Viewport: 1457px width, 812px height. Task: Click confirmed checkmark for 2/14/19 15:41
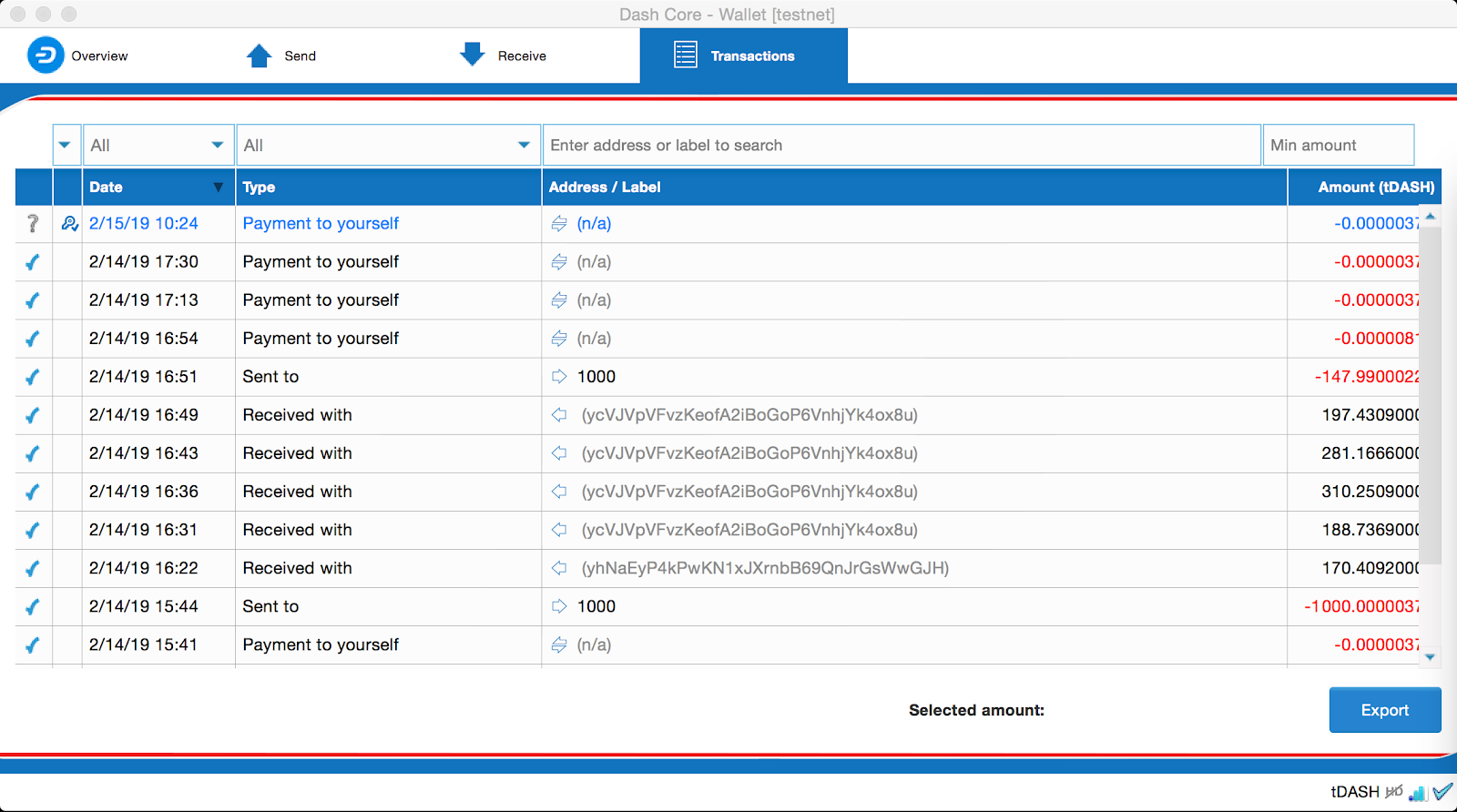click(x=33, y=645)
